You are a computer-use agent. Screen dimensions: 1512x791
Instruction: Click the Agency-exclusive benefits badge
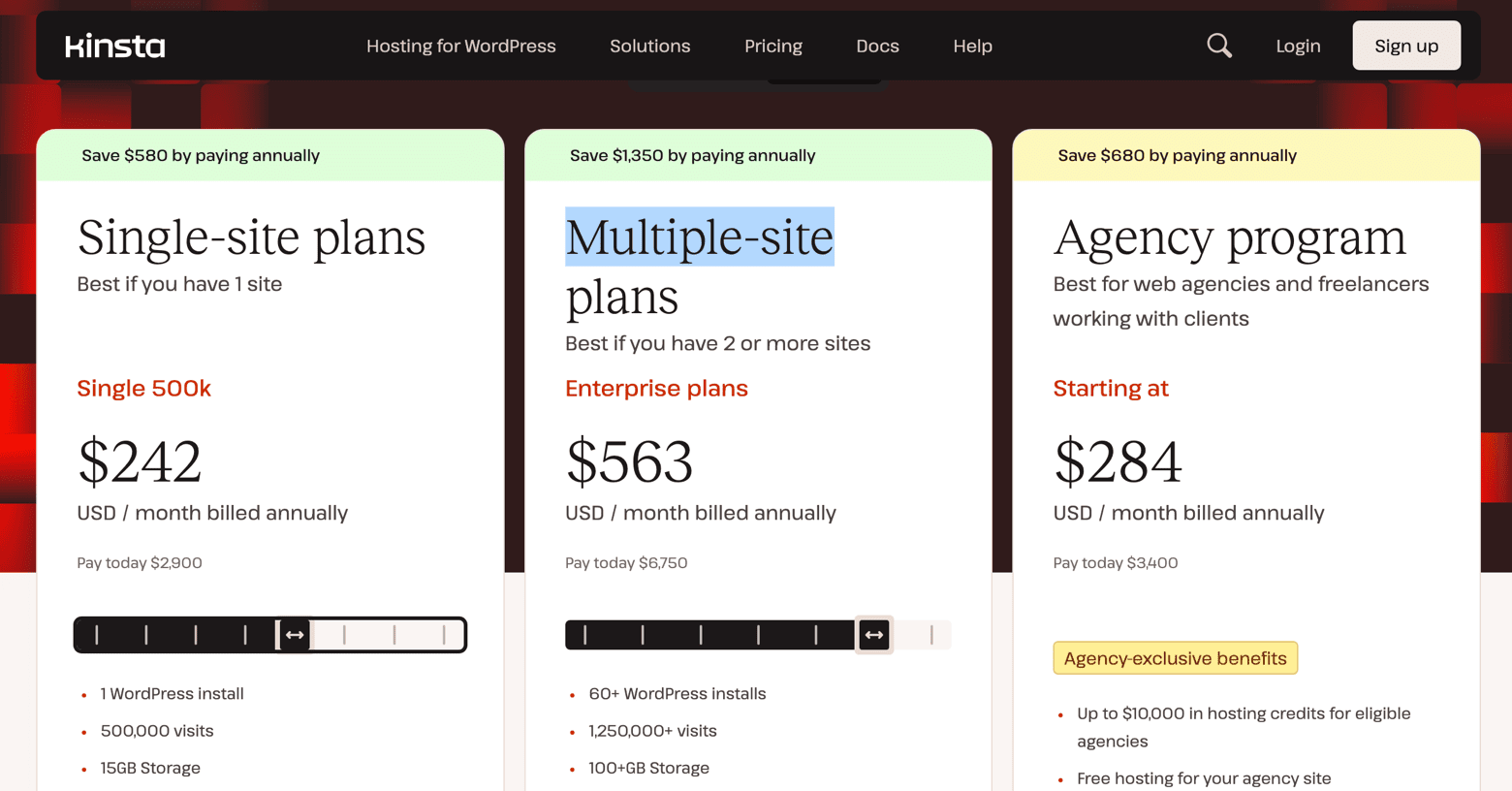point(1175,658)
